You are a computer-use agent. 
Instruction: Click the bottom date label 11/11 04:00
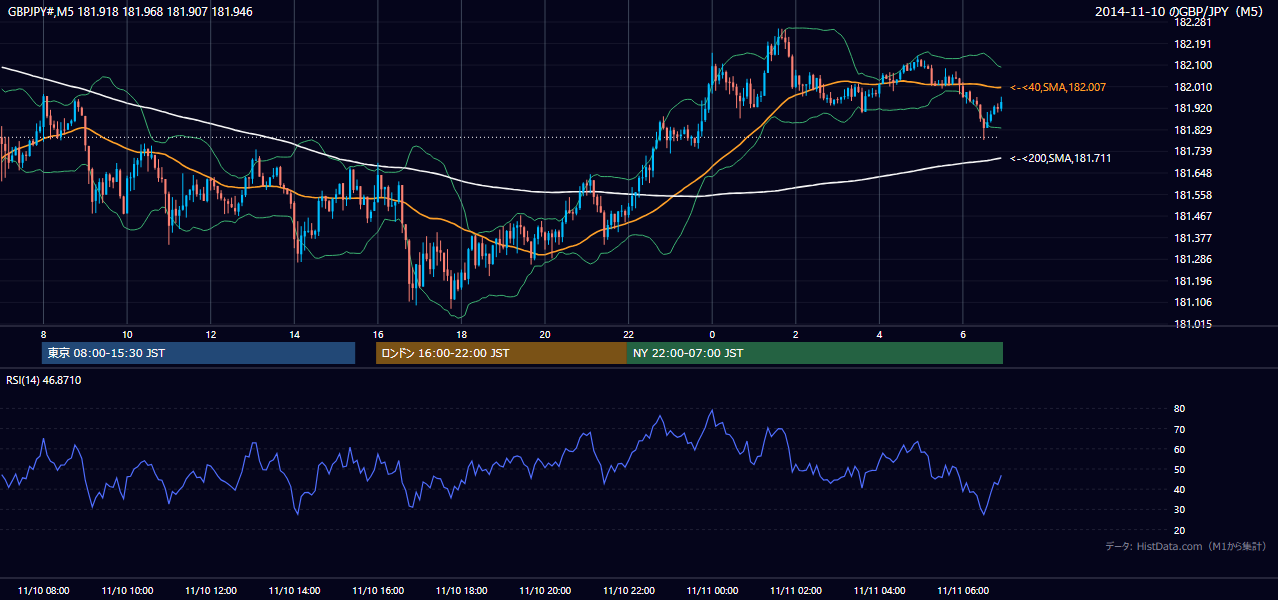[x=879, y=591]
